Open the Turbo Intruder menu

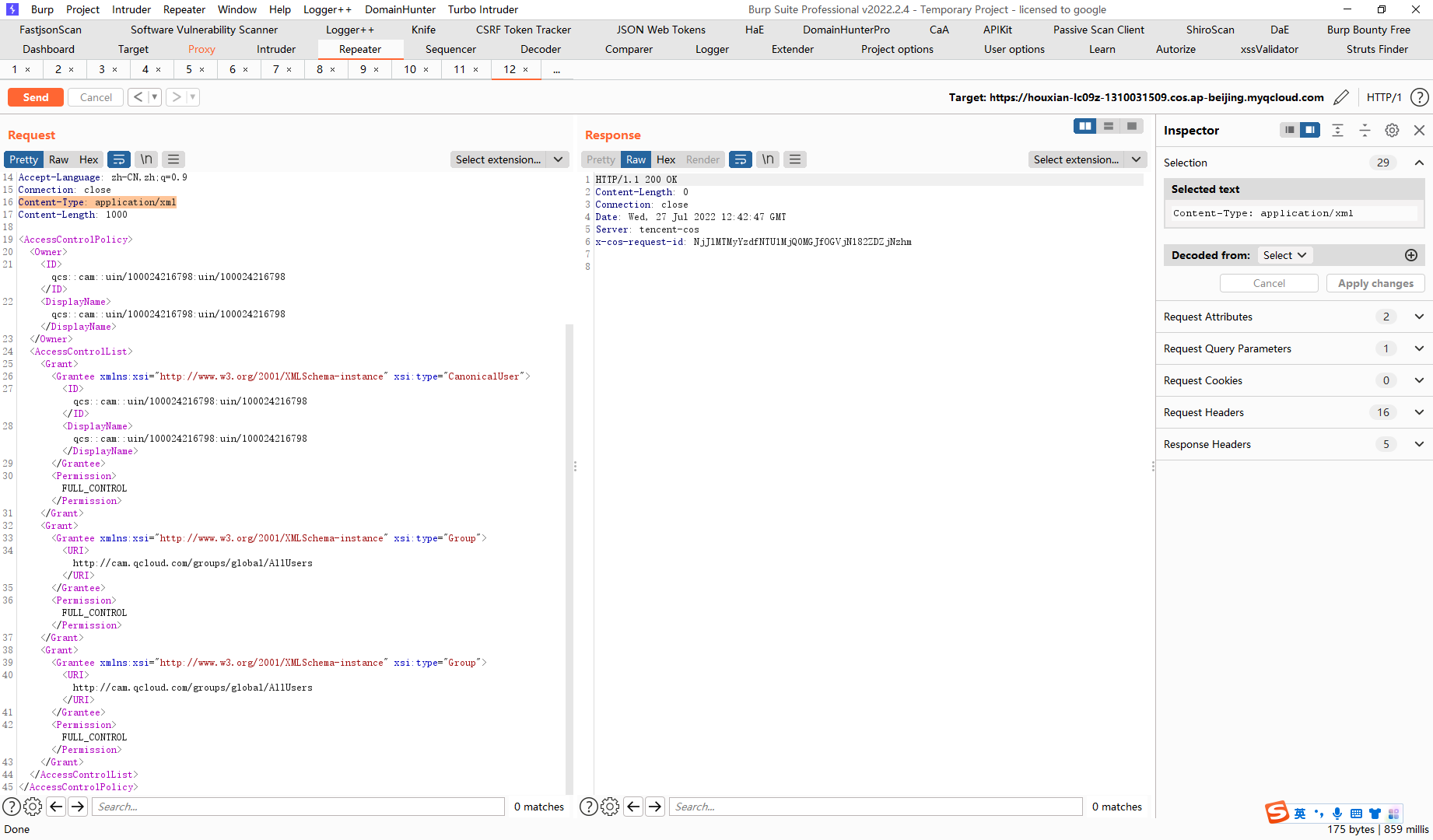pyautogui.click(x=483, y=9)
